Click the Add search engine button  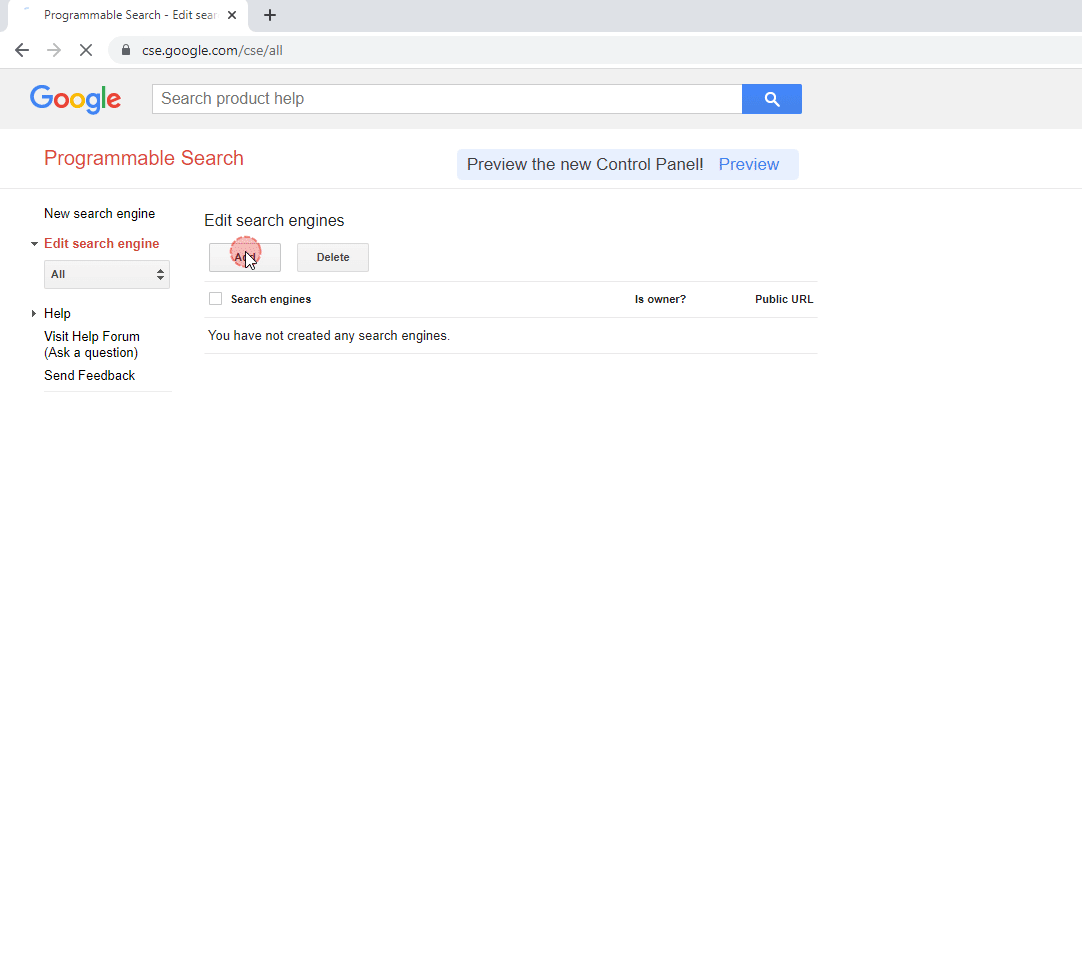pyautogui.click(x=245, y=257)
